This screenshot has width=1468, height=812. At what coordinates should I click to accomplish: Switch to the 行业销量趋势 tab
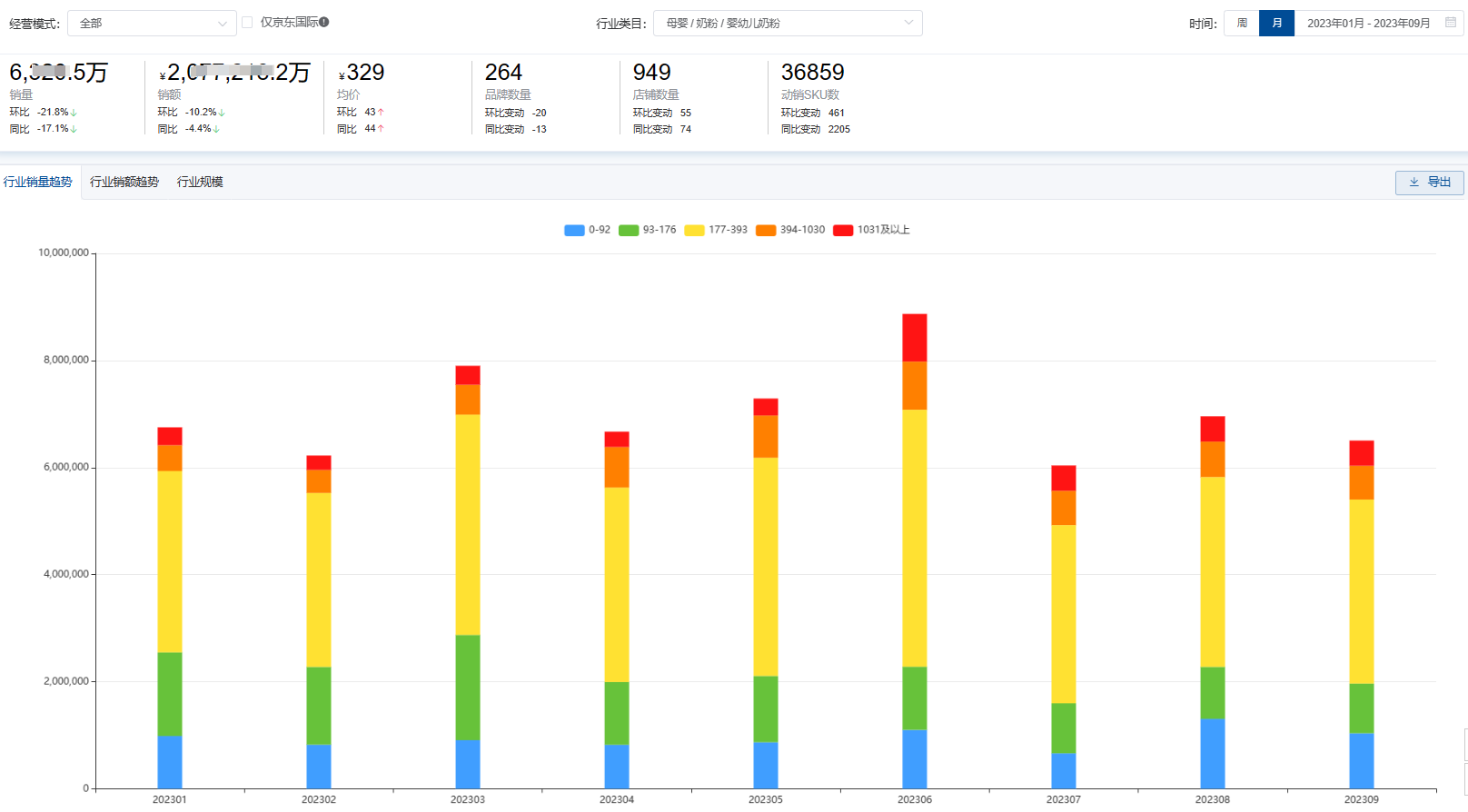click(38, 182)
